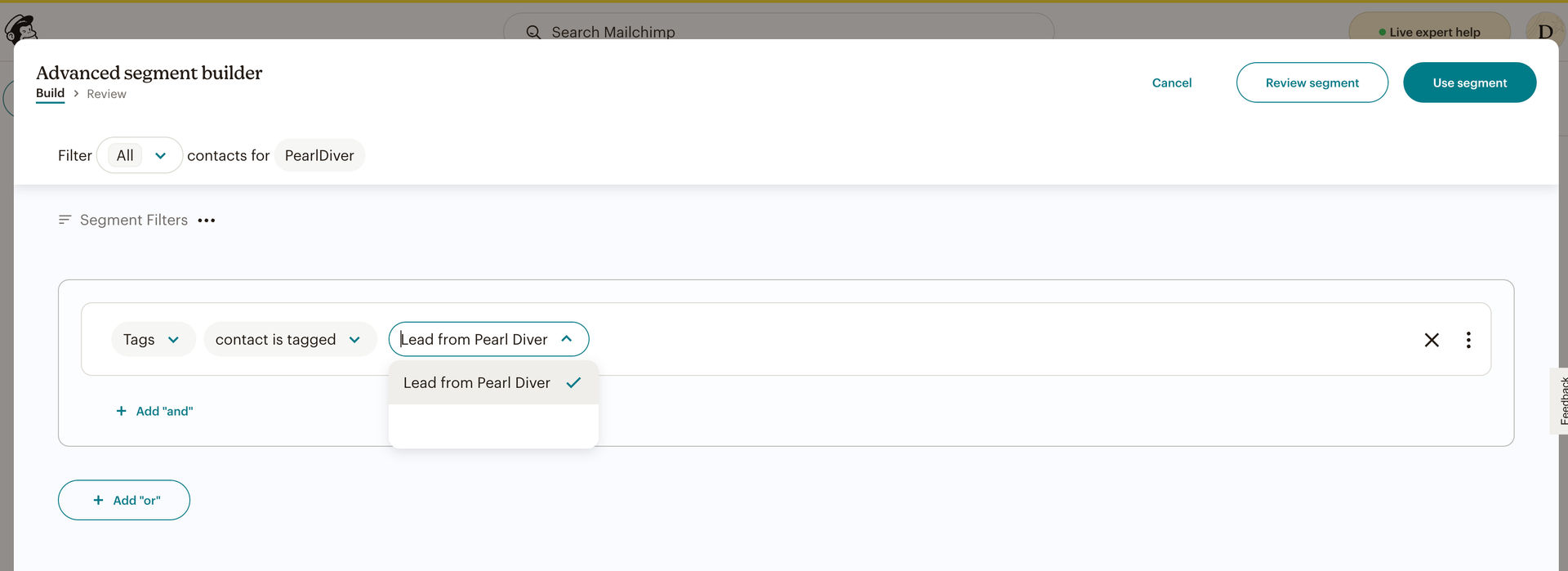The image size is (1568, 571).
Task: Add an "and" condition
Action: coord(155,411)
